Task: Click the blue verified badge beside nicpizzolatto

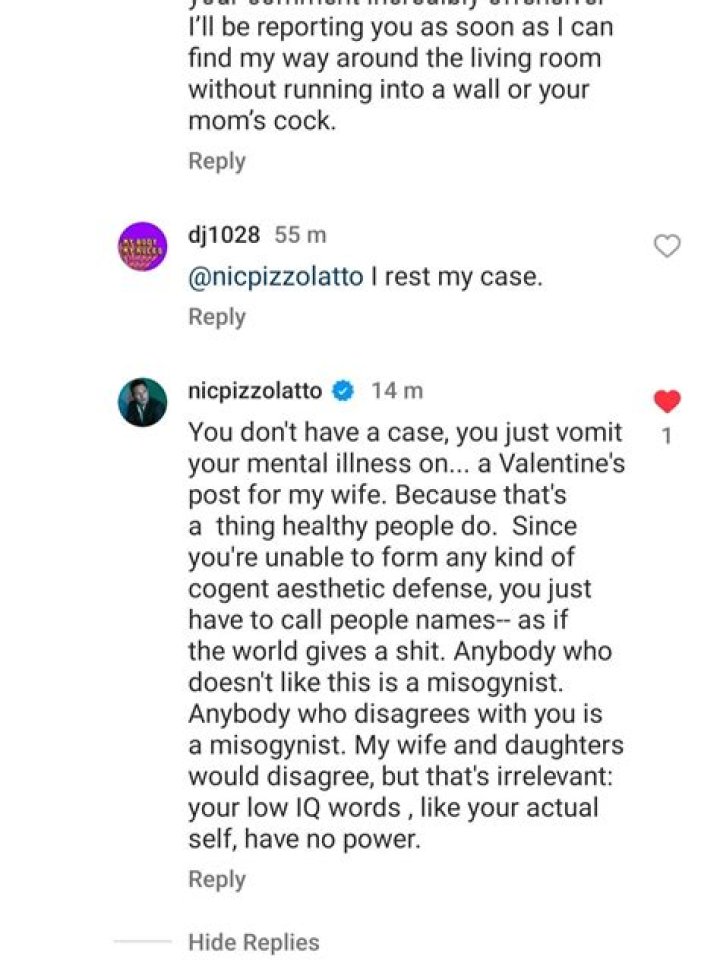Action: 342,392
